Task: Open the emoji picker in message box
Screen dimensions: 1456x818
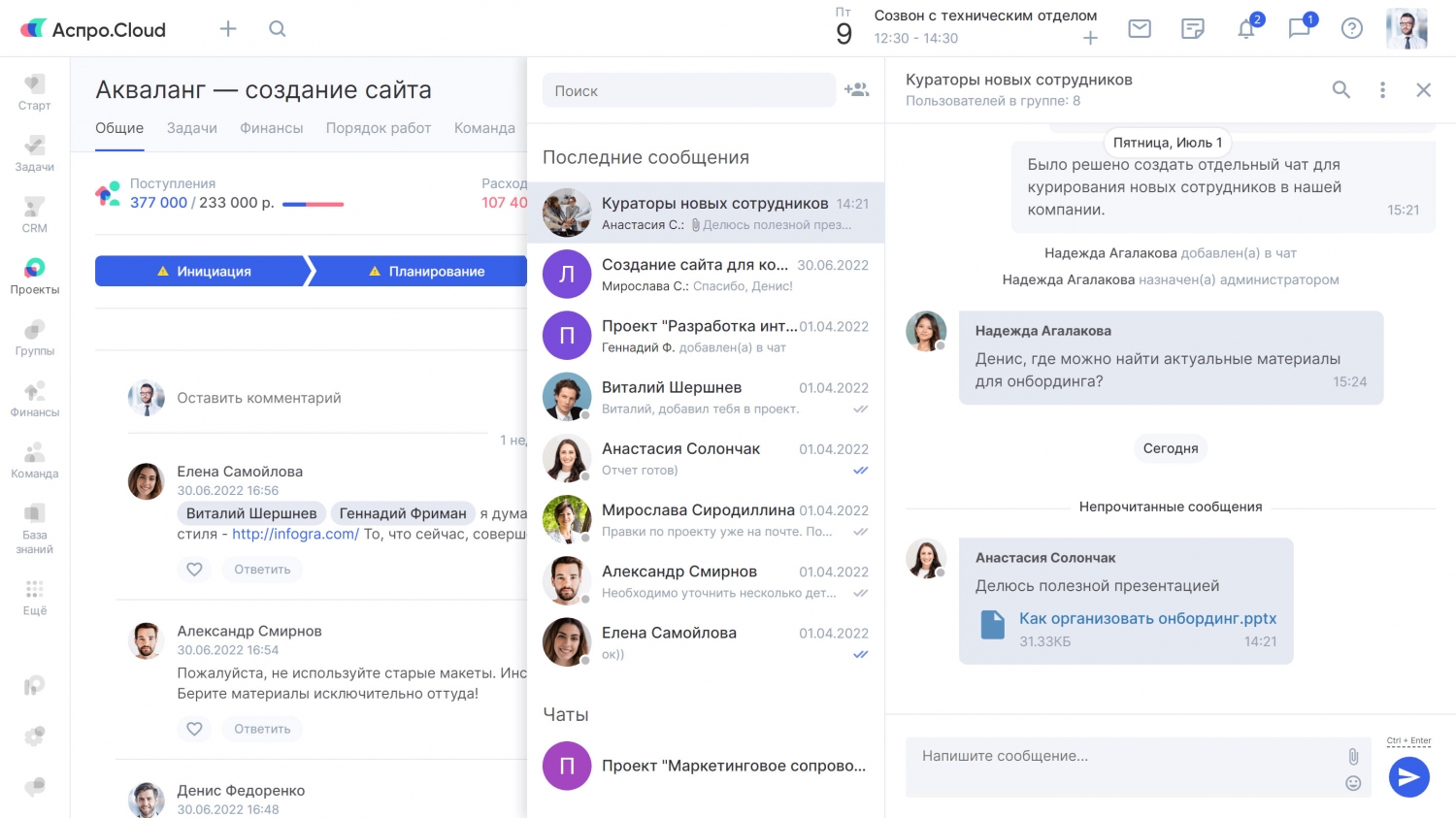Action: pos(1353,783)
